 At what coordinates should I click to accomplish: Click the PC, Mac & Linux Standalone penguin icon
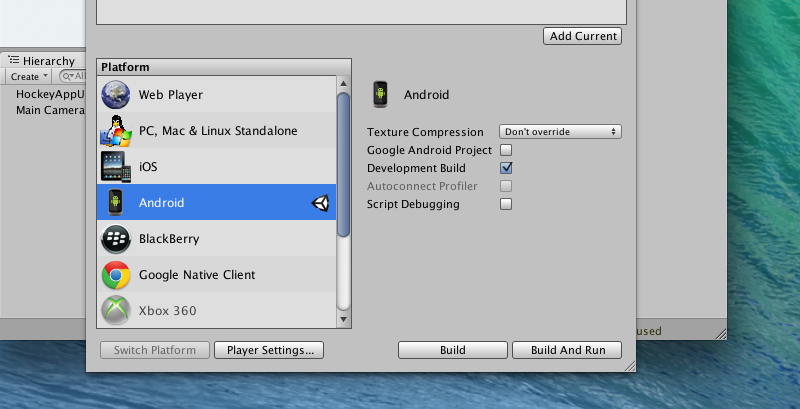click(116, 131)
